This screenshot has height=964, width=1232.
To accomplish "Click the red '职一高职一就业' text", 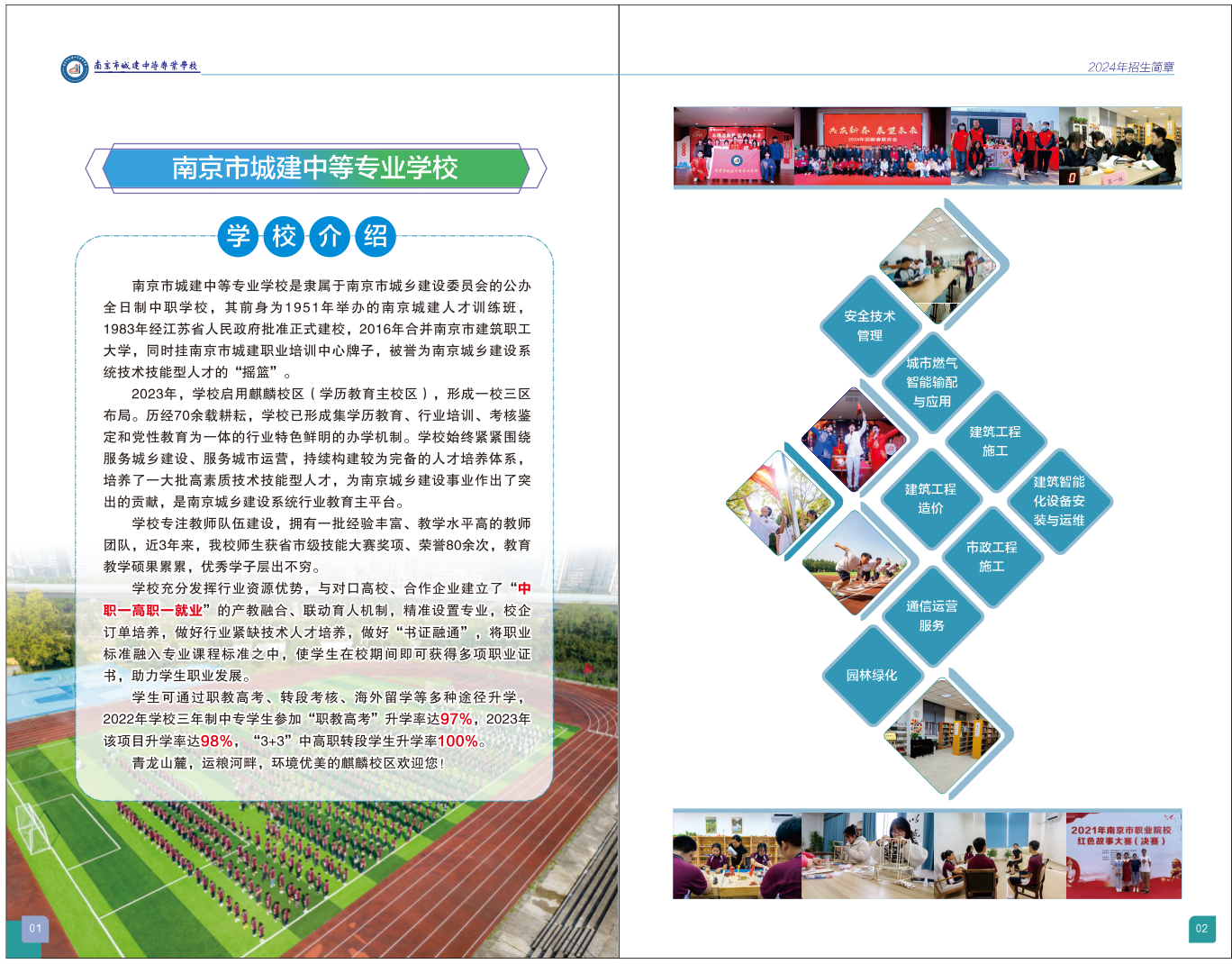I will tap(153, 611).
